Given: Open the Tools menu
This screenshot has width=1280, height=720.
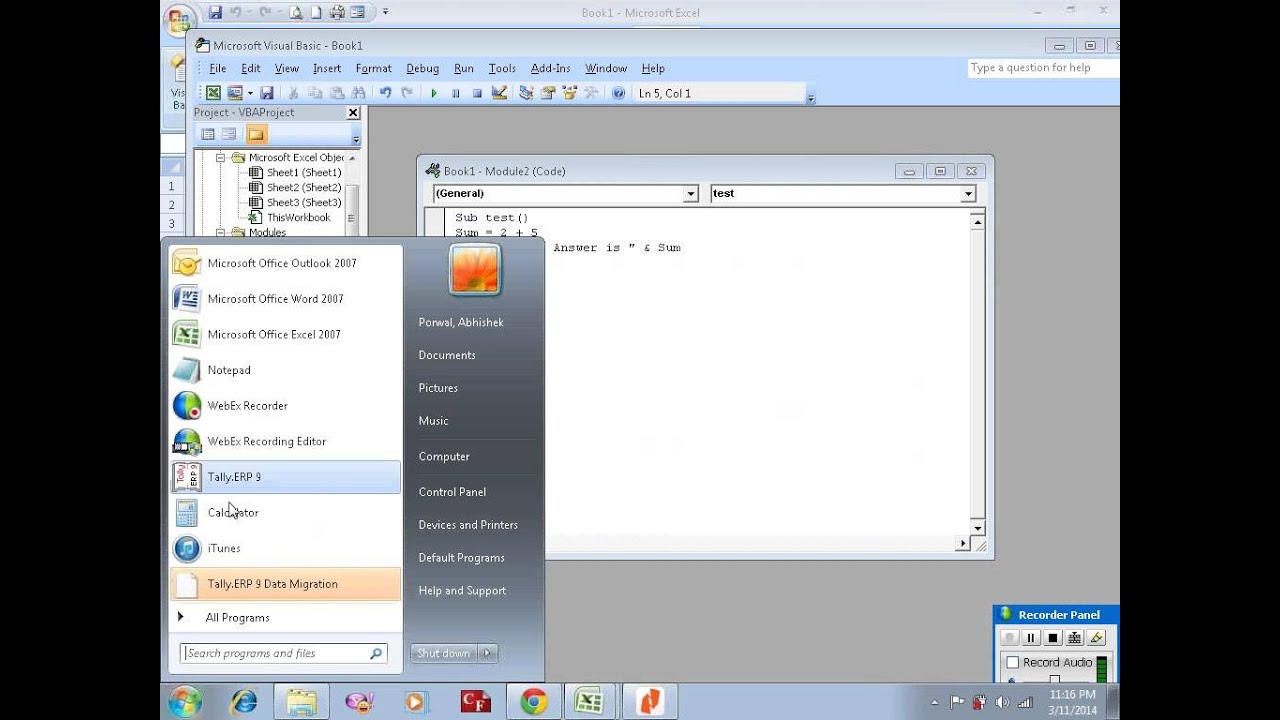Looking at the screenshot, I should pos(502,68).
